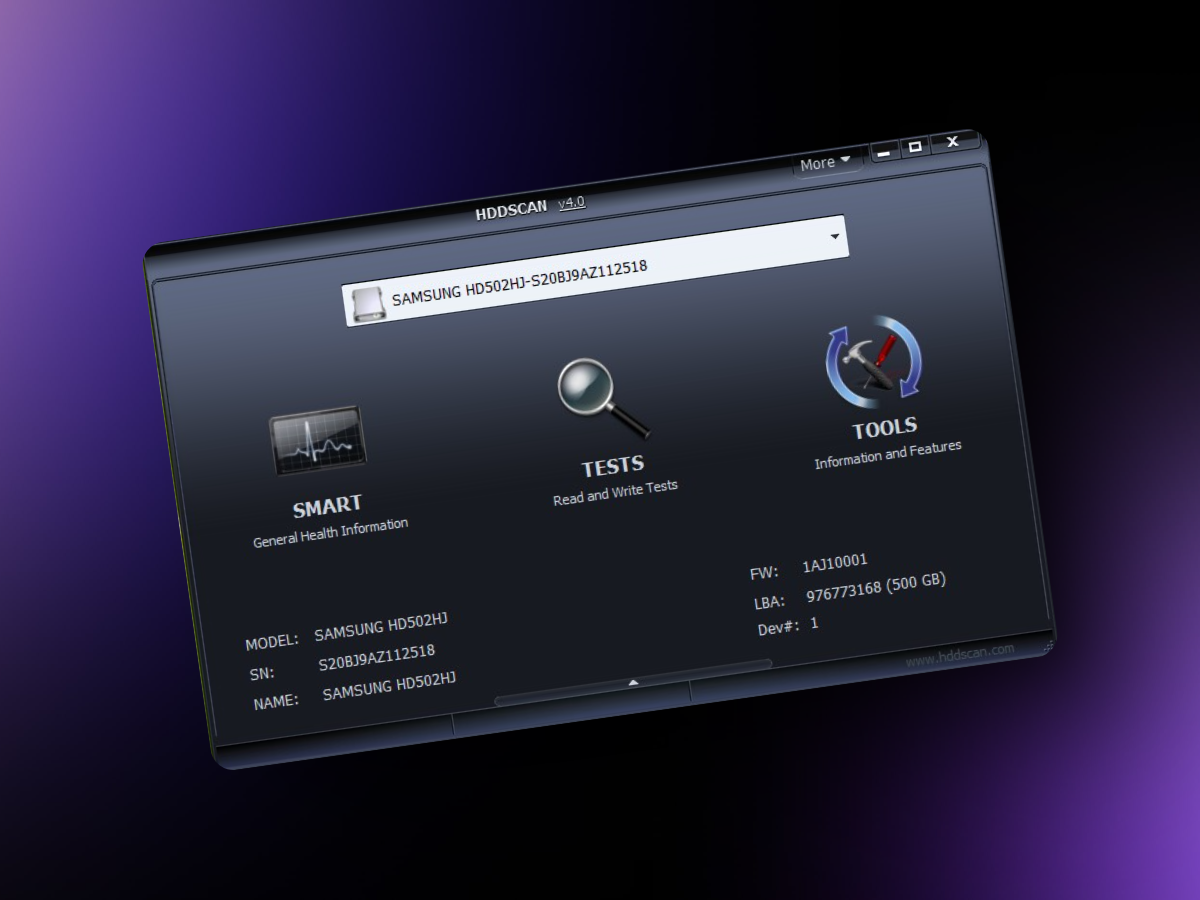
Task: Click 'Read and Write Tests' subtitle
Action: click(615, 492)
